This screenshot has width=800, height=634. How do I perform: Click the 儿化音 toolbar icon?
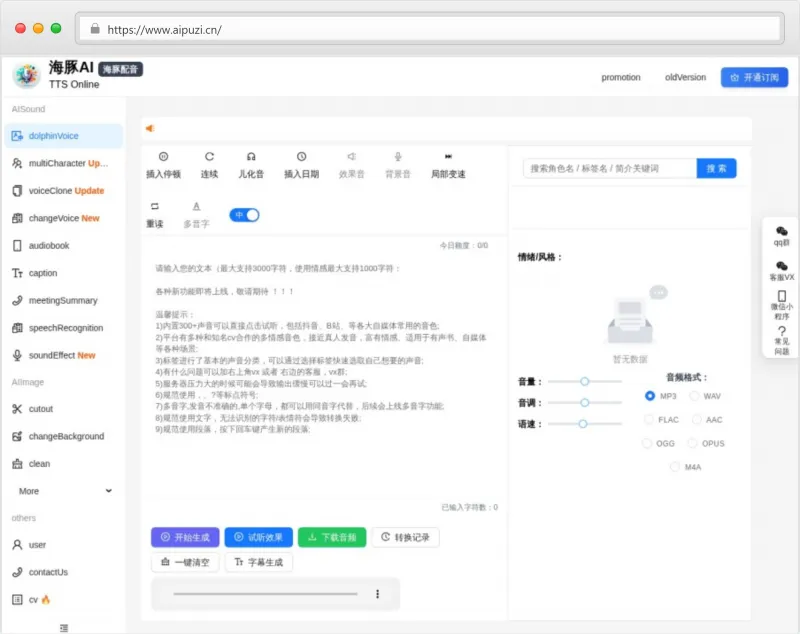252,163
